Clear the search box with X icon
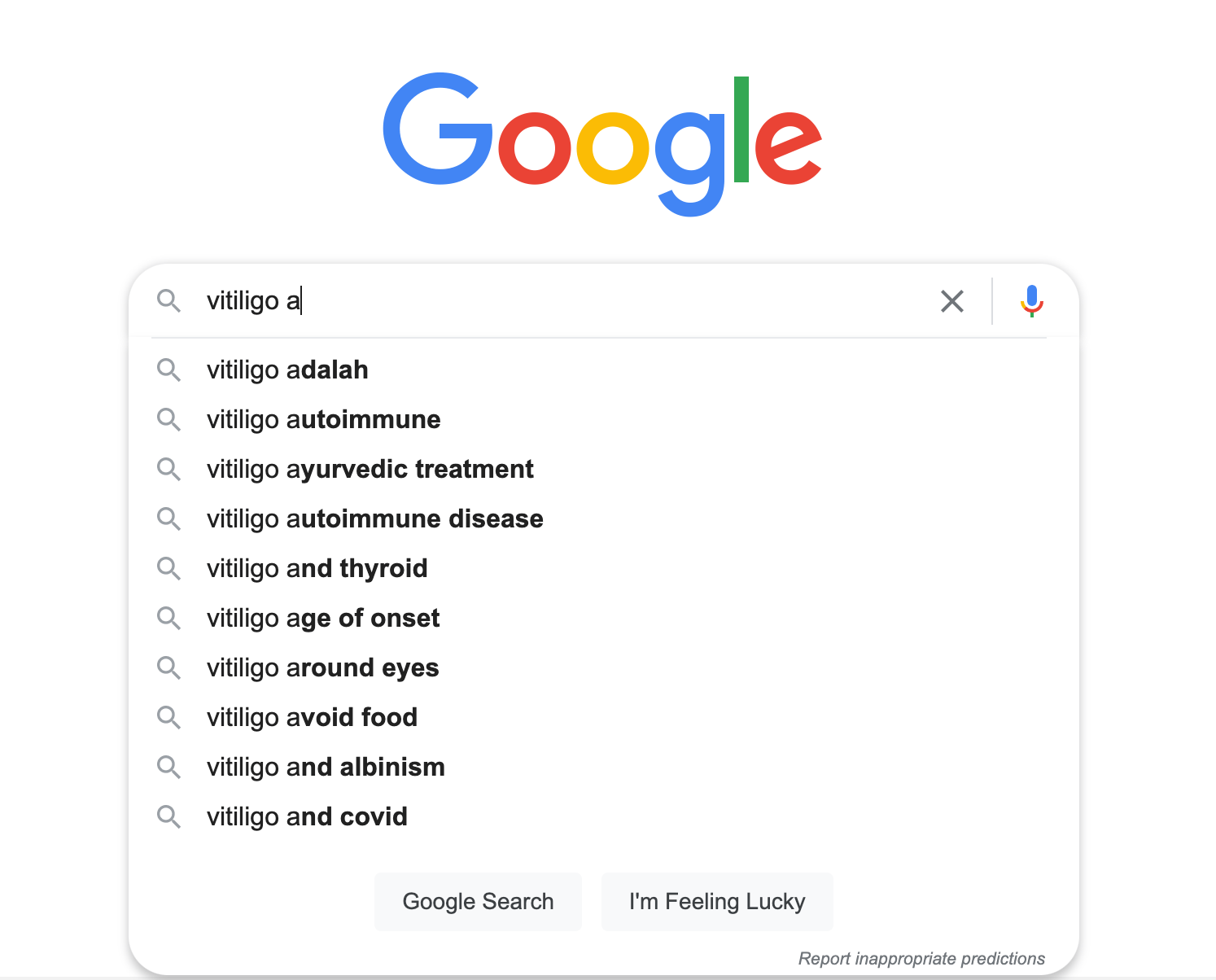 click(x=951, y=301)
